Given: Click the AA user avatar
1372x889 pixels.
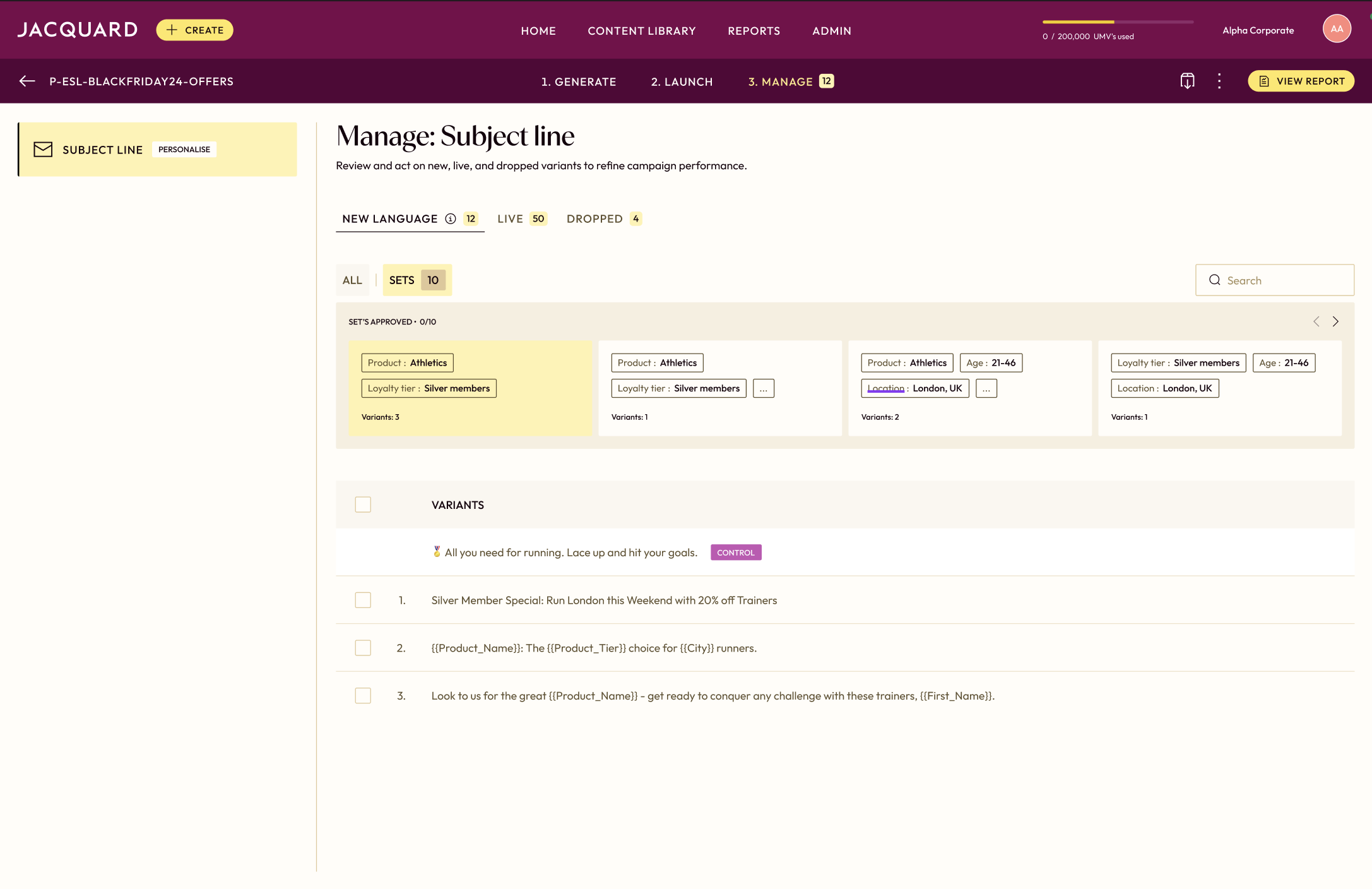Looking at the screenshot, I should pos(1336,29).
